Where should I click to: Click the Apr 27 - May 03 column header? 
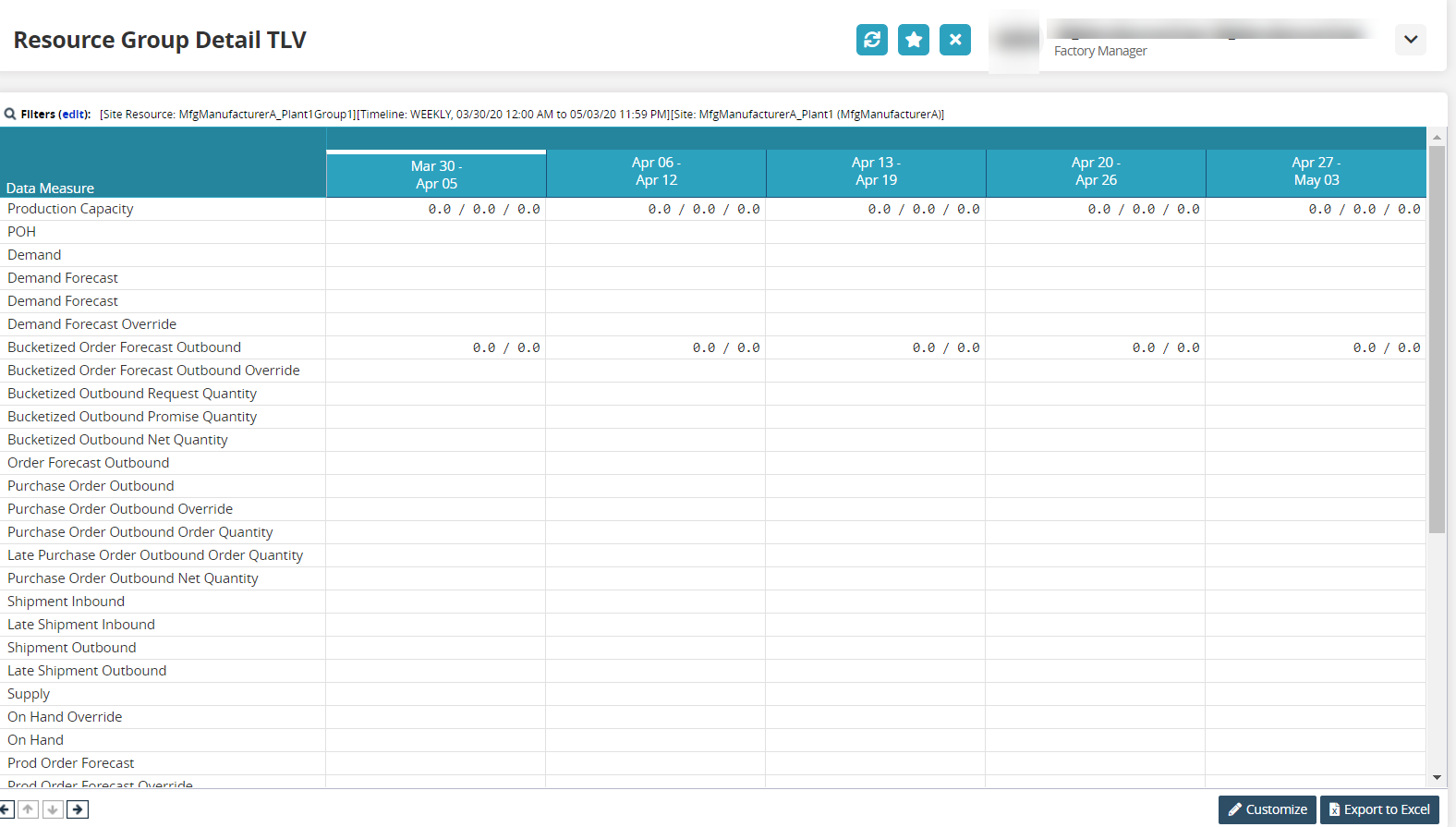pyautogui.click(x=1316, y=172)
